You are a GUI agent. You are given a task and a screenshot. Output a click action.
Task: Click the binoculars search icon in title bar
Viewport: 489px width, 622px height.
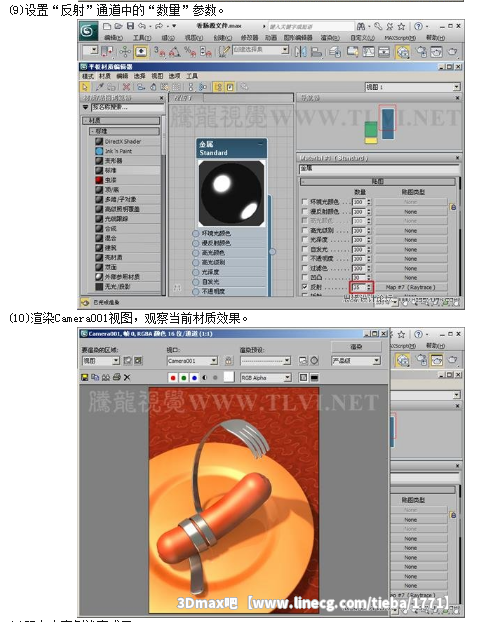361,26
